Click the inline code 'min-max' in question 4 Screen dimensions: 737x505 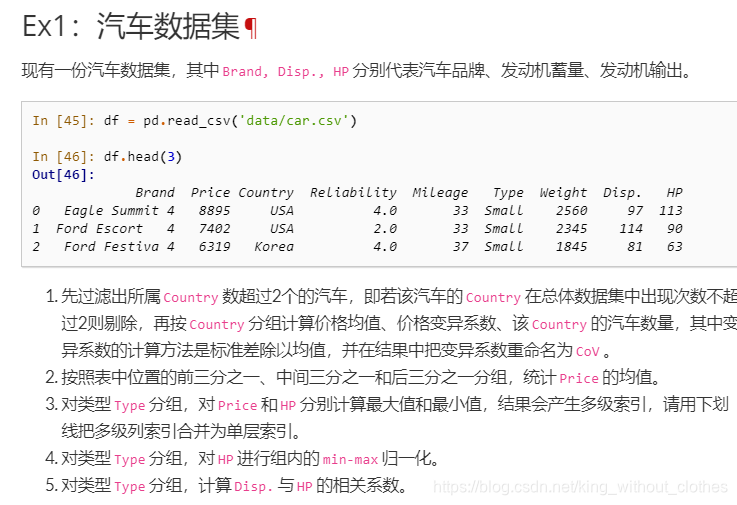pos(350,459)
